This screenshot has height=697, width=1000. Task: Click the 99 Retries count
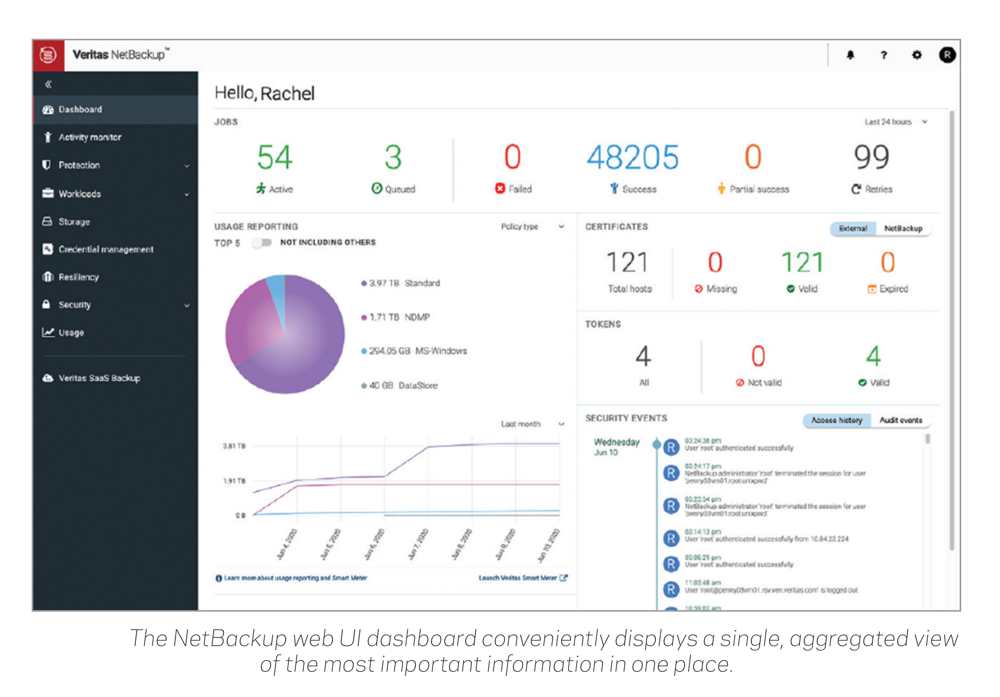[x=871, y=157]
